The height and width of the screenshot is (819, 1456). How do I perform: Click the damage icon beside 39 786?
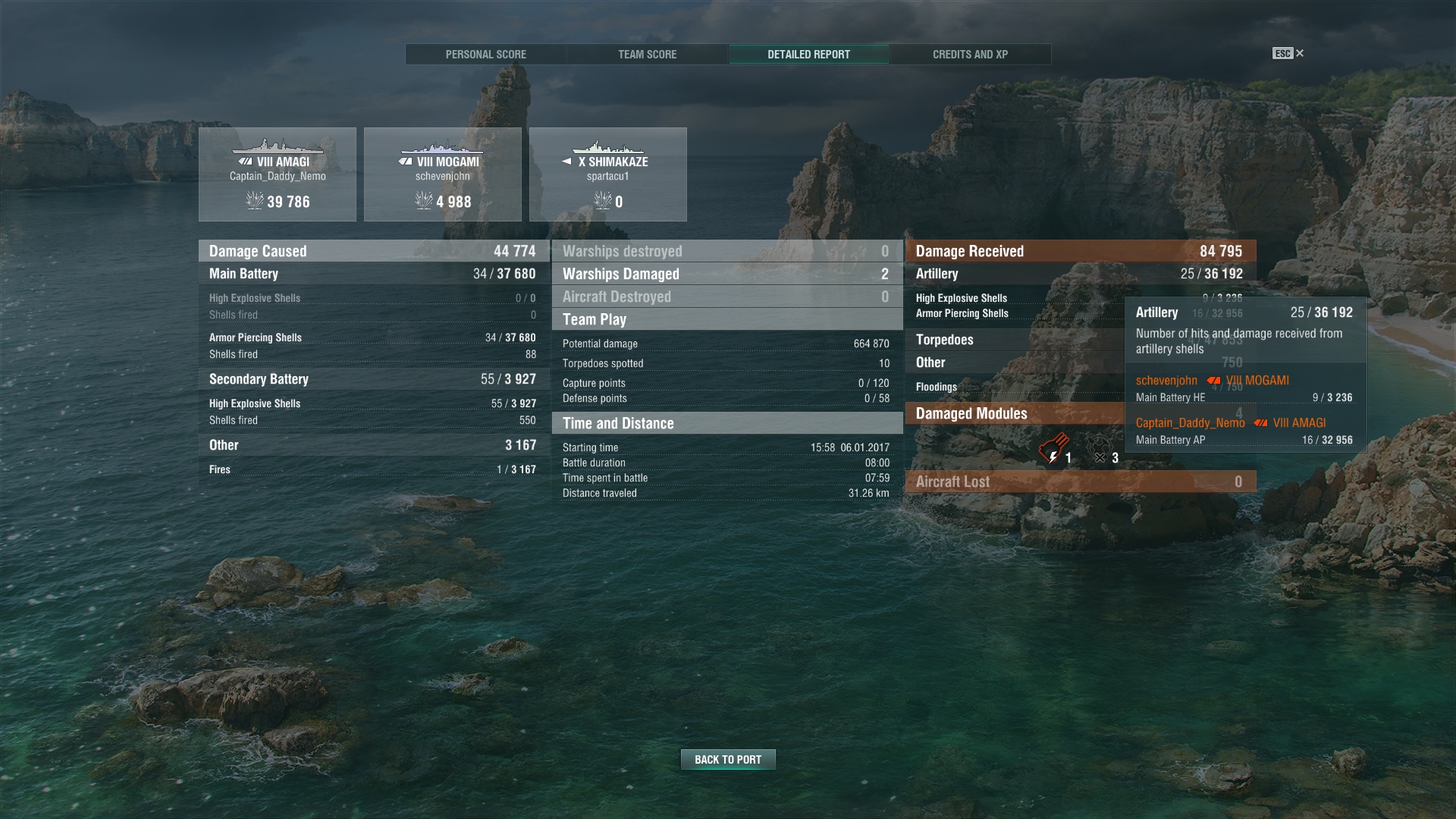[x=255, y=200]
